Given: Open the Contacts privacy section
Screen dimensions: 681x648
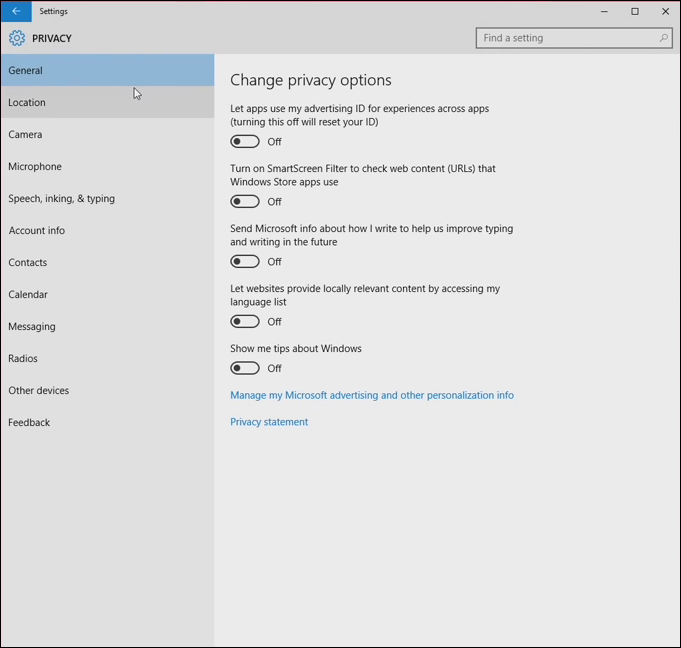Looking at the screenshot, I should pyautogui.click(x=108, y=262).
